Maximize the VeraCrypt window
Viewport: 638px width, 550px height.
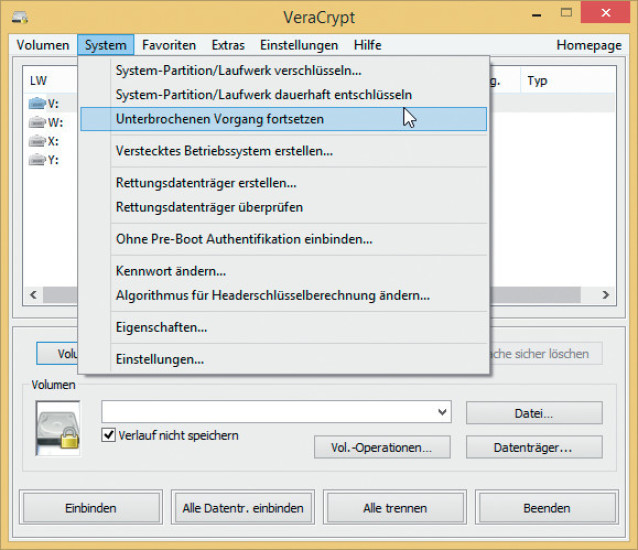pyautogui.click(x=566, y=13)
